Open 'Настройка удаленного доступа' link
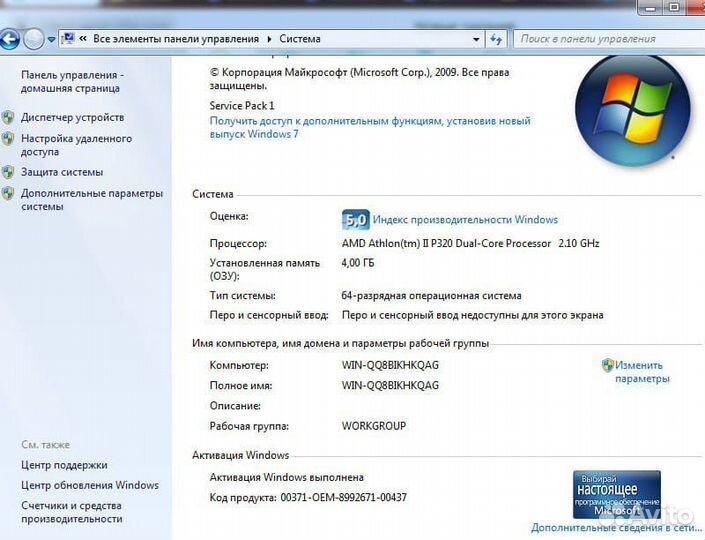The width and height of the screenshot is (705, 540). click(76, 145)
